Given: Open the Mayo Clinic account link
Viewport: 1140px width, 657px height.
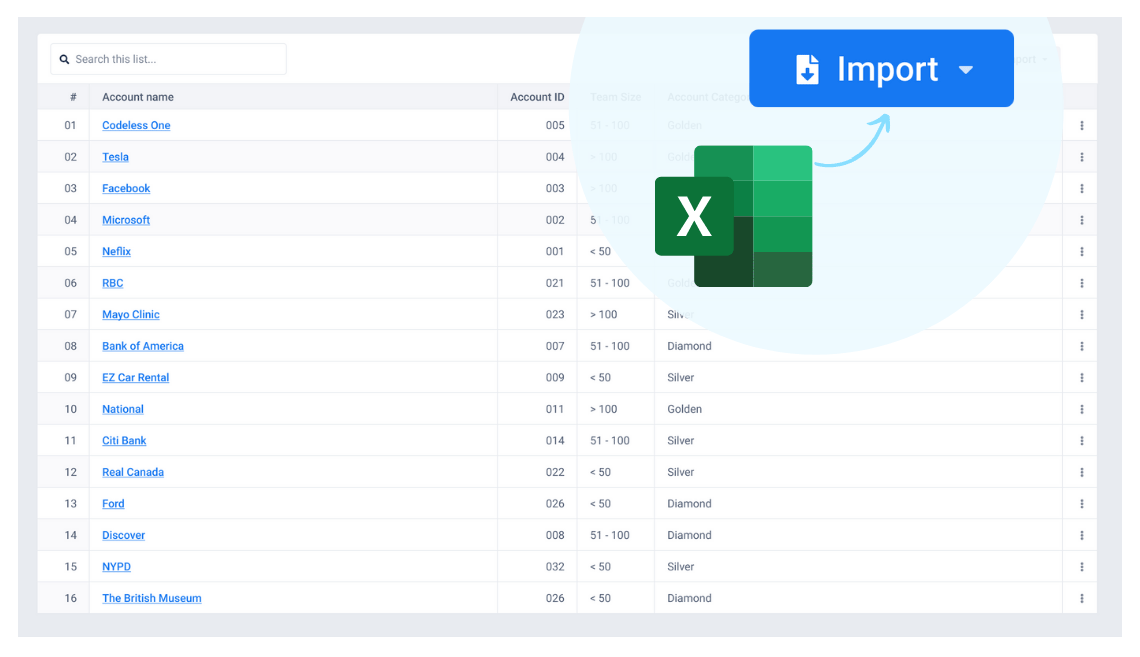Looking at the screenshot, I should [x=131, y=314].
